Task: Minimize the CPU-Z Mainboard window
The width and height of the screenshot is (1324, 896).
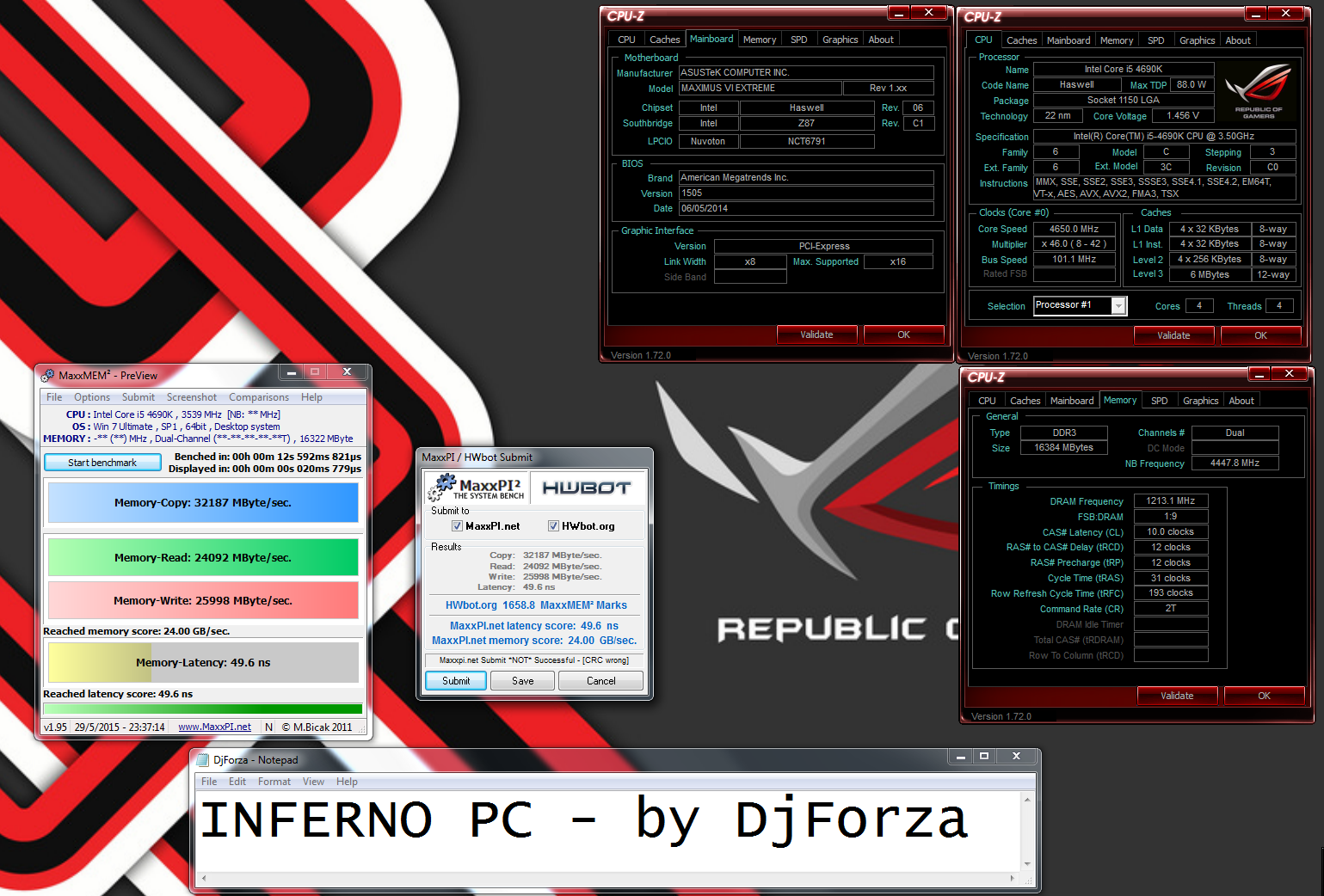Action: [899, 12]
